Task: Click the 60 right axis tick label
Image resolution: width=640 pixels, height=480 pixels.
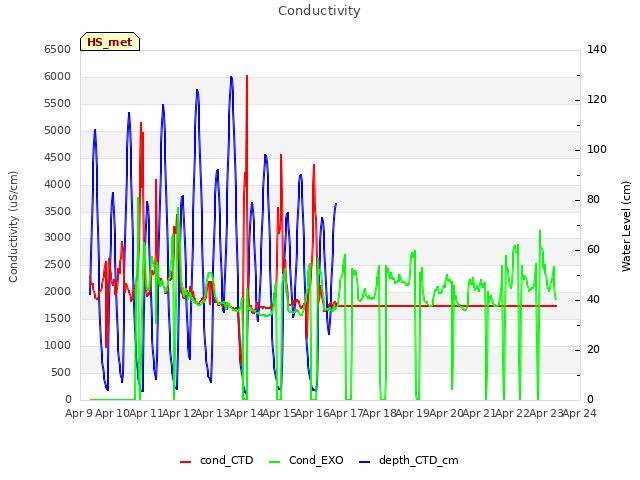Action: tap(593, 249)
